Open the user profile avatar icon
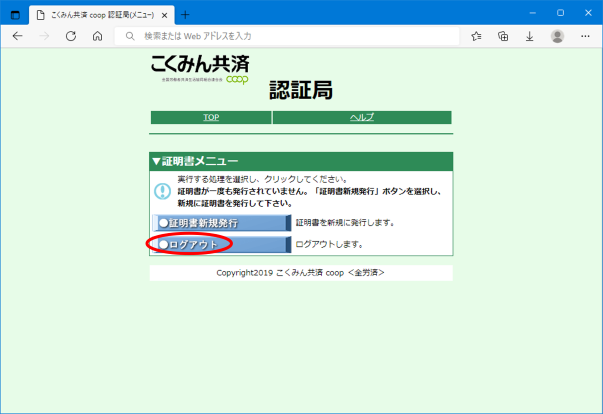The width and height of the screenshot is (603, 414). [557, 36]
